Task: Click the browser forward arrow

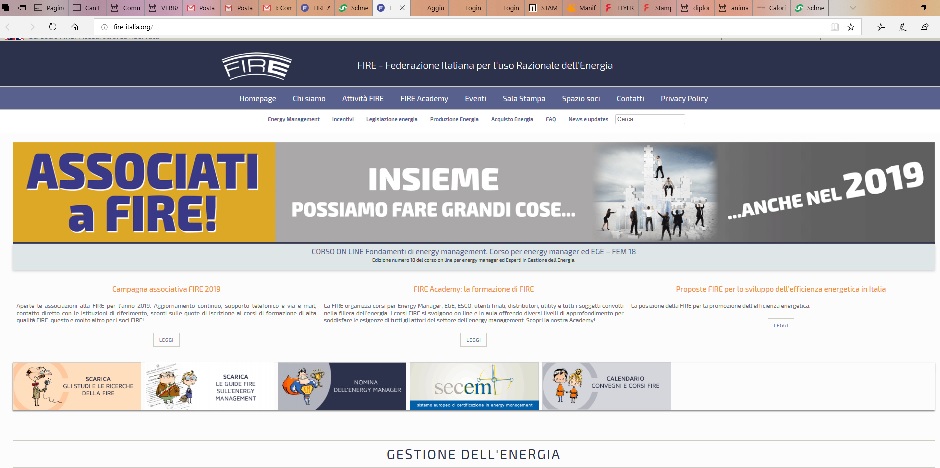Action: (x=31, y=27)
